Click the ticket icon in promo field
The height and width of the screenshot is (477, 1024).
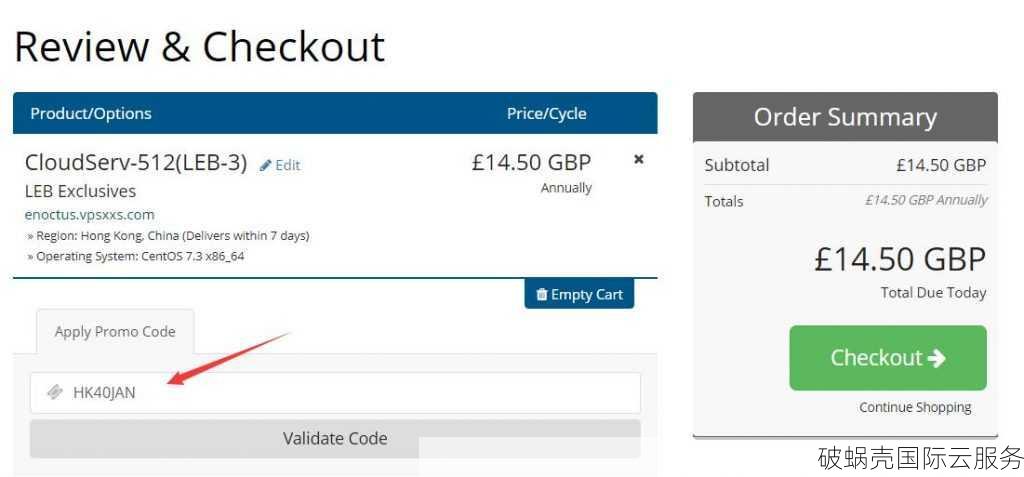[55, 392]
